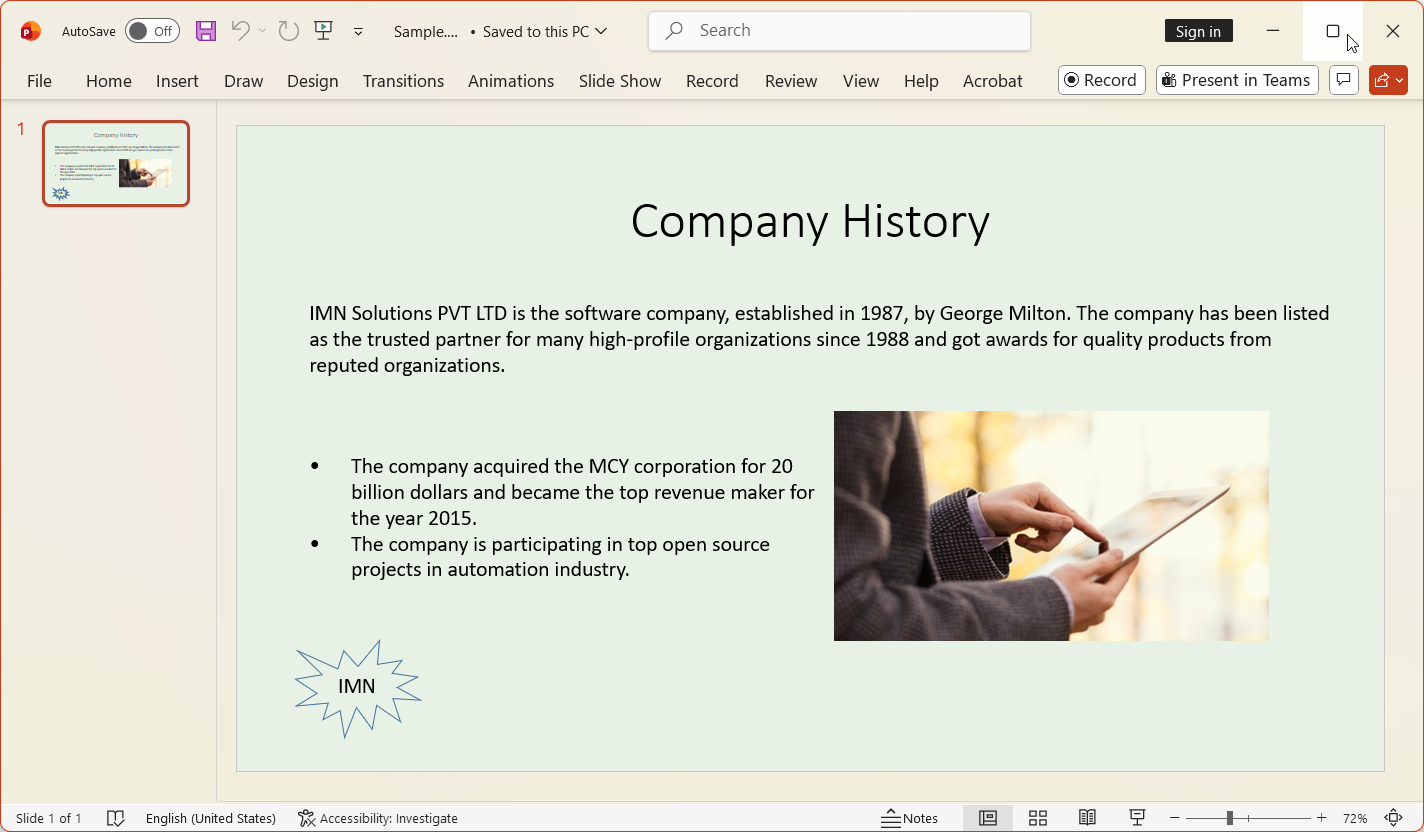Image resolution: width=1424 pixels, height=832 pixels.
Task: Click Fit slide to current window icon
Action: (x=1394, y=817)
